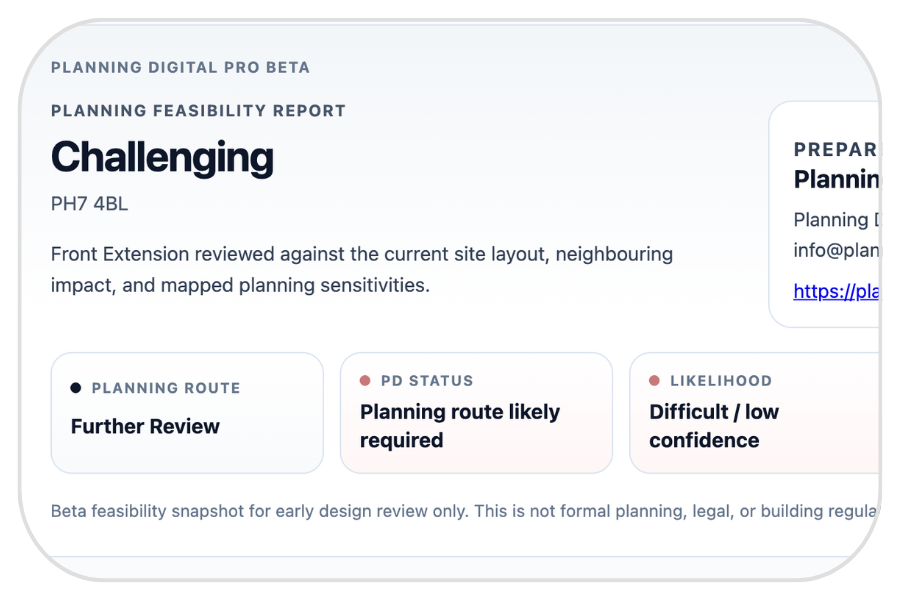Select the Likelihood card showing Difficult / low confidence

pyautogui.click(x=754, y=413)
